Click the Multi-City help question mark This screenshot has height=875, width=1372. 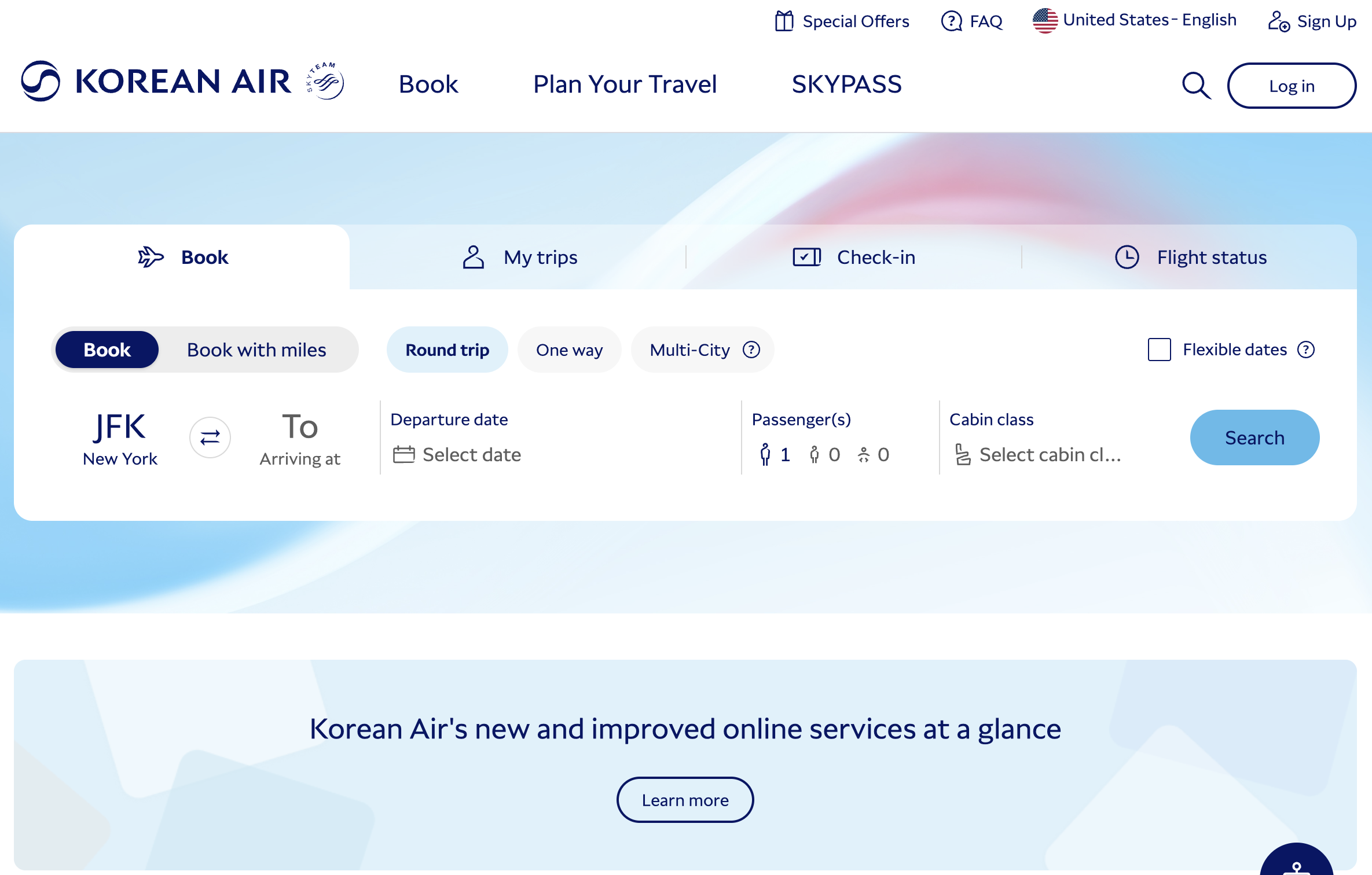[751, 350]
